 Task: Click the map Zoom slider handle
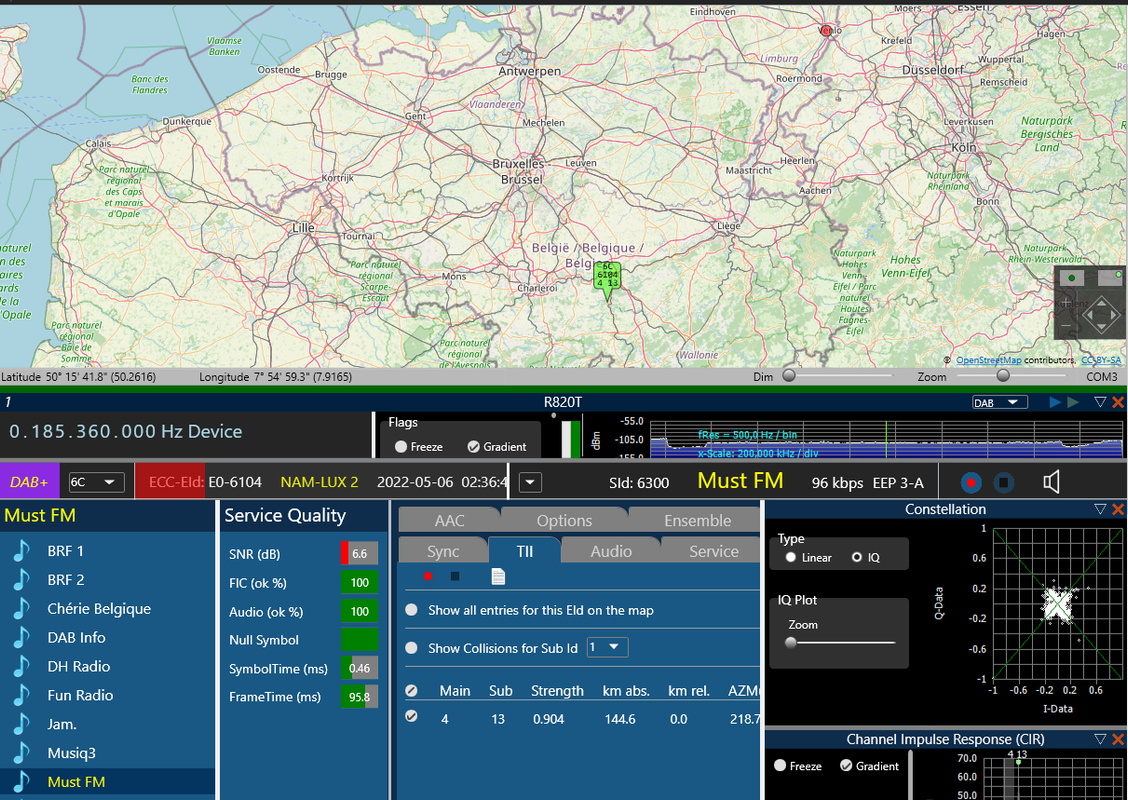coord(1003,376)
